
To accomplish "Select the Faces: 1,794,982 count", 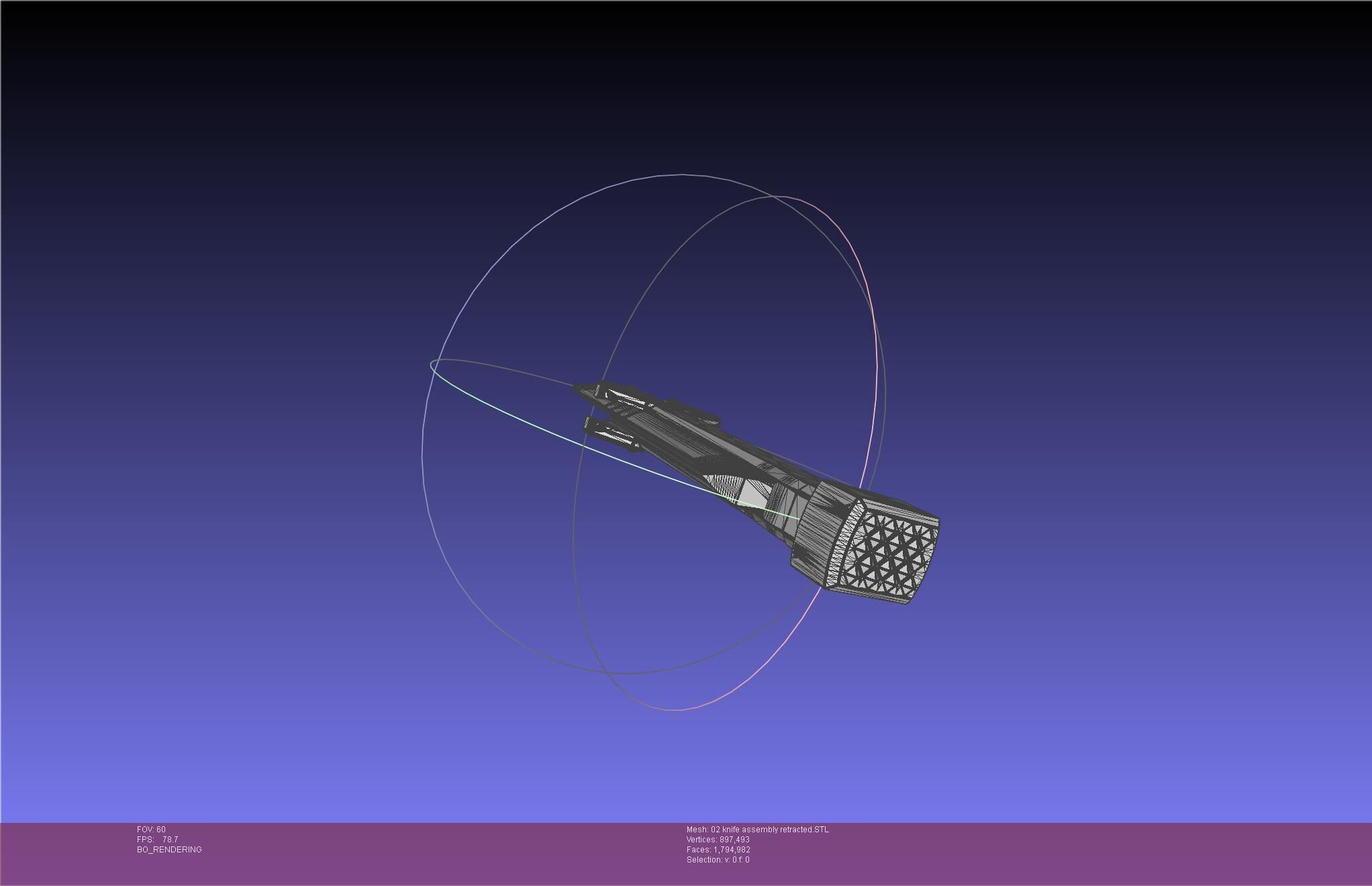I will point(718,850).
